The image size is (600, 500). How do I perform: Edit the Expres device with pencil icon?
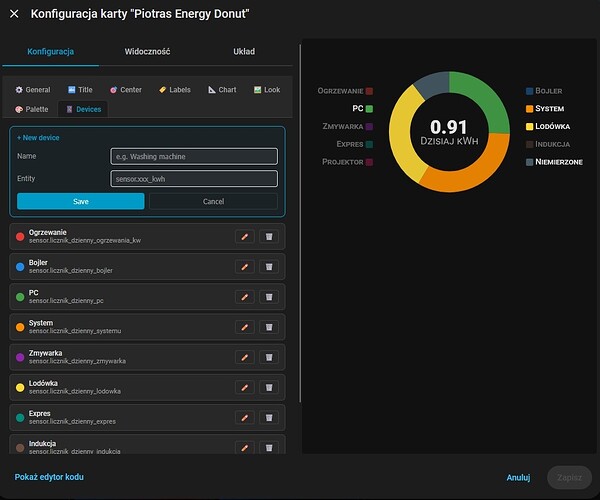point(245,418)
